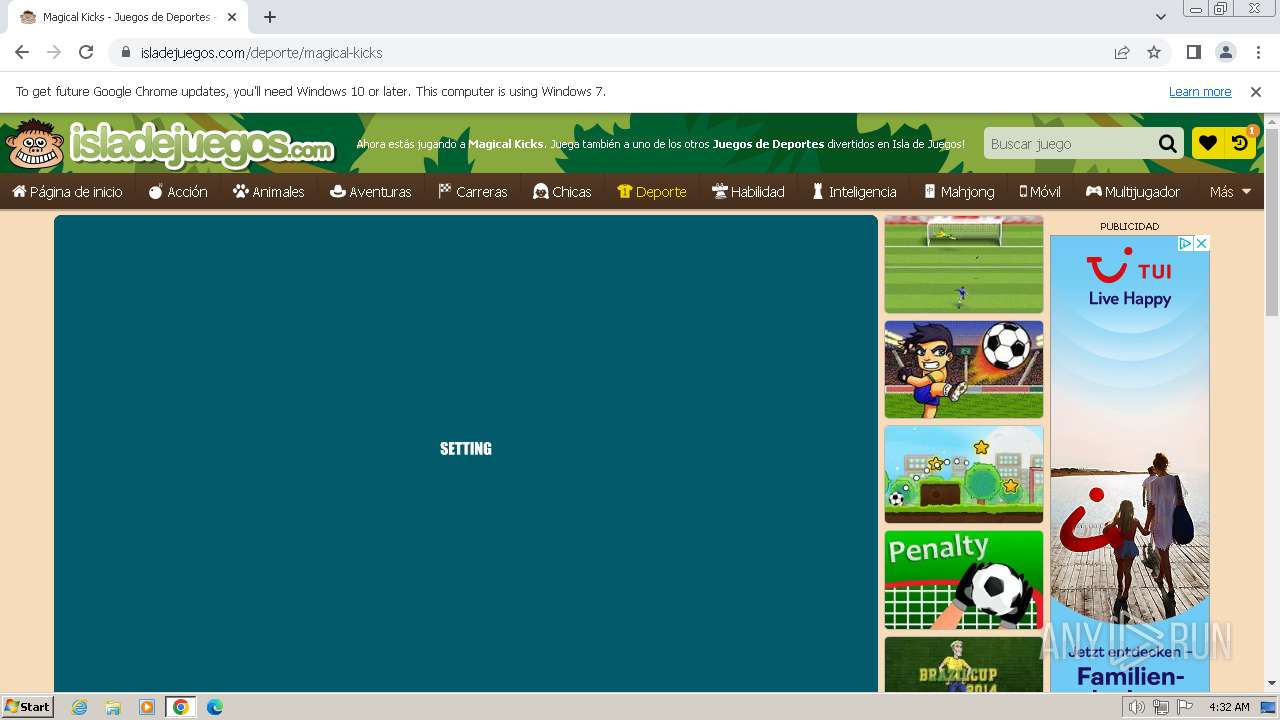Open the Penalty game thumbnail
The width and height of the screenshot is (1280, 720).
point(964,580)
